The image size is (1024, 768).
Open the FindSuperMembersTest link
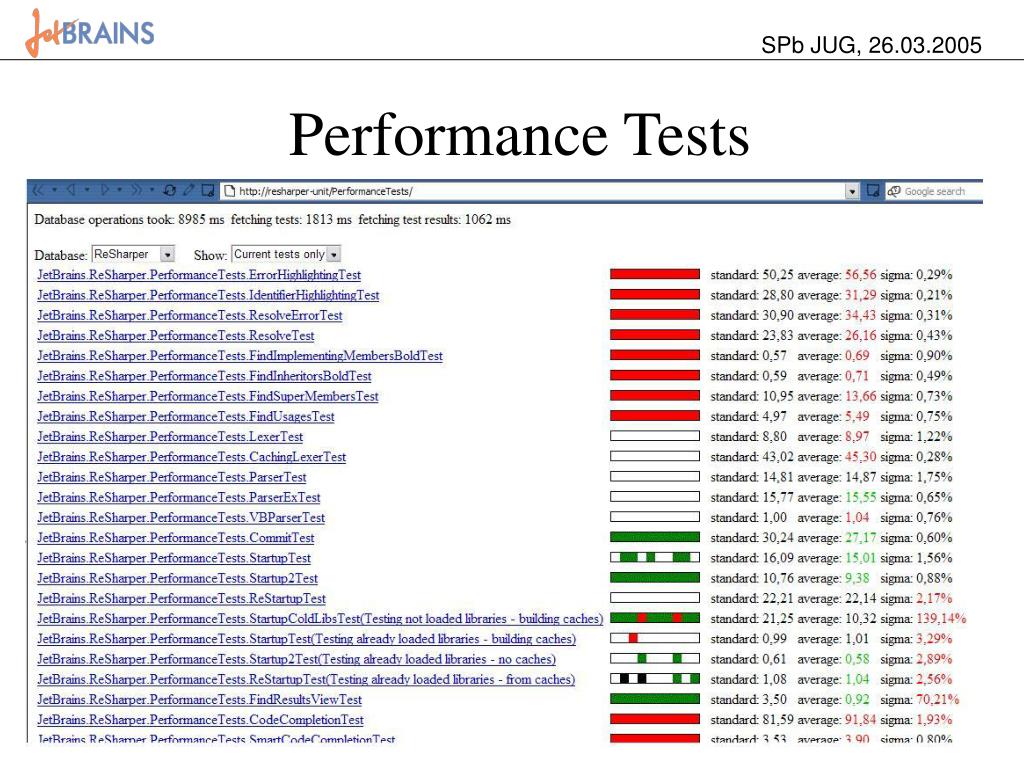[208, 396]
